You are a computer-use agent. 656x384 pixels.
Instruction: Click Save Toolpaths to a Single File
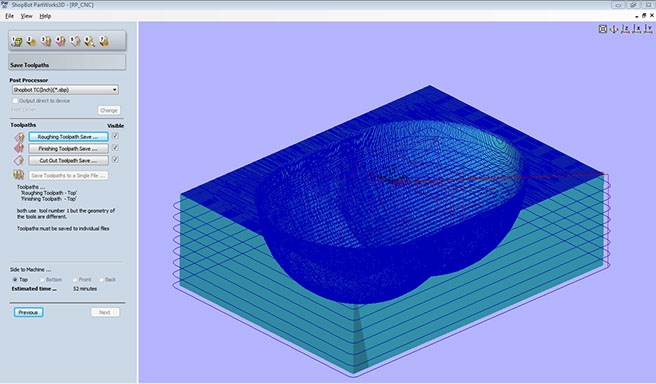click(x=68, y=176)
